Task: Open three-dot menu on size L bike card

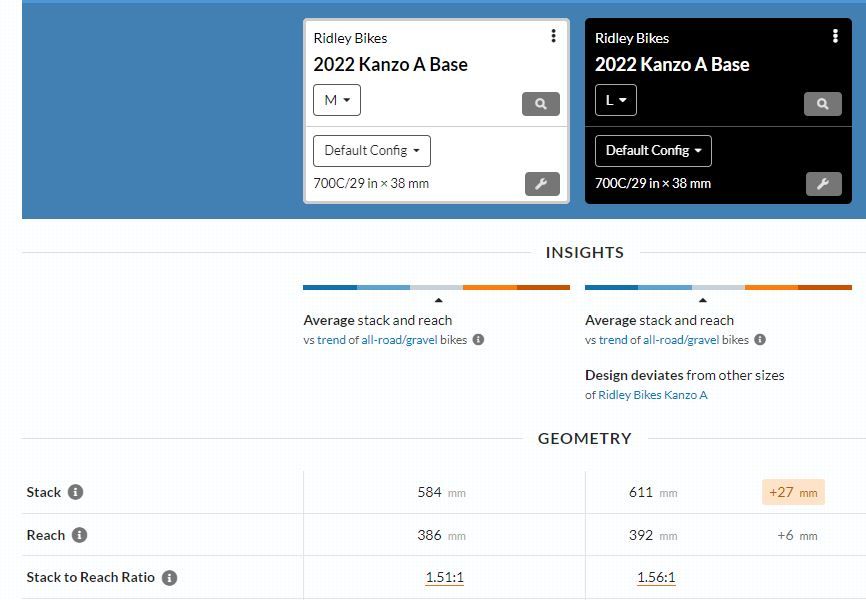Action: (835, 37)
